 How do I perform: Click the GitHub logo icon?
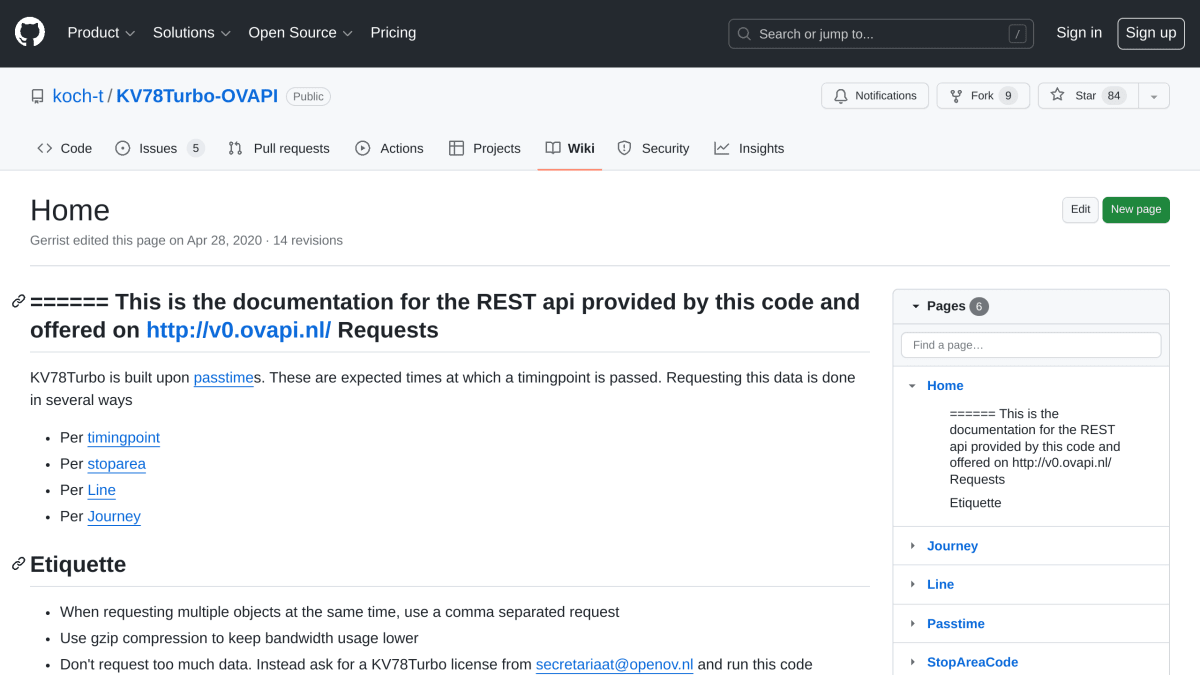coord(30,33)
